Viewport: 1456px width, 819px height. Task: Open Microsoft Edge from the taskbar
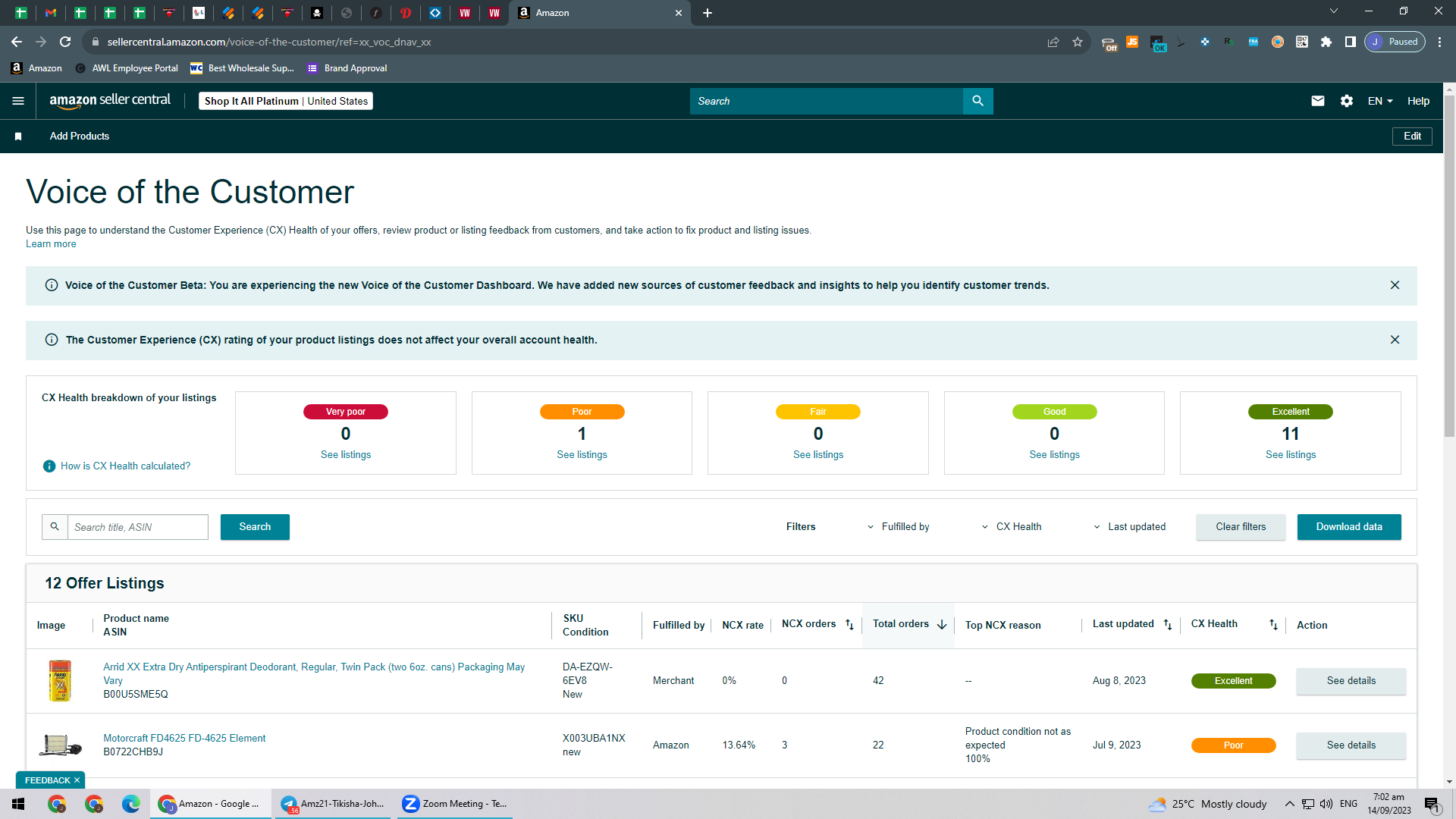pyautogui.click(x=131, y=804)
